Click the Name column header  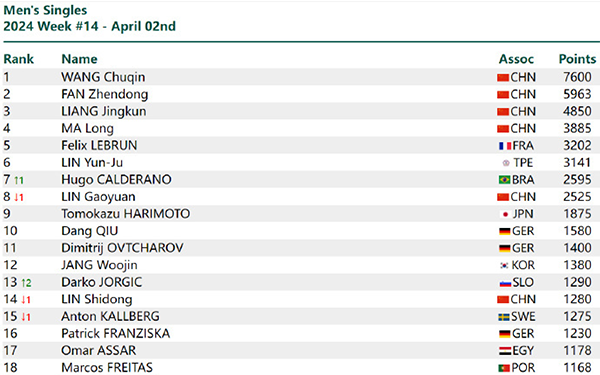coord(80,59)
